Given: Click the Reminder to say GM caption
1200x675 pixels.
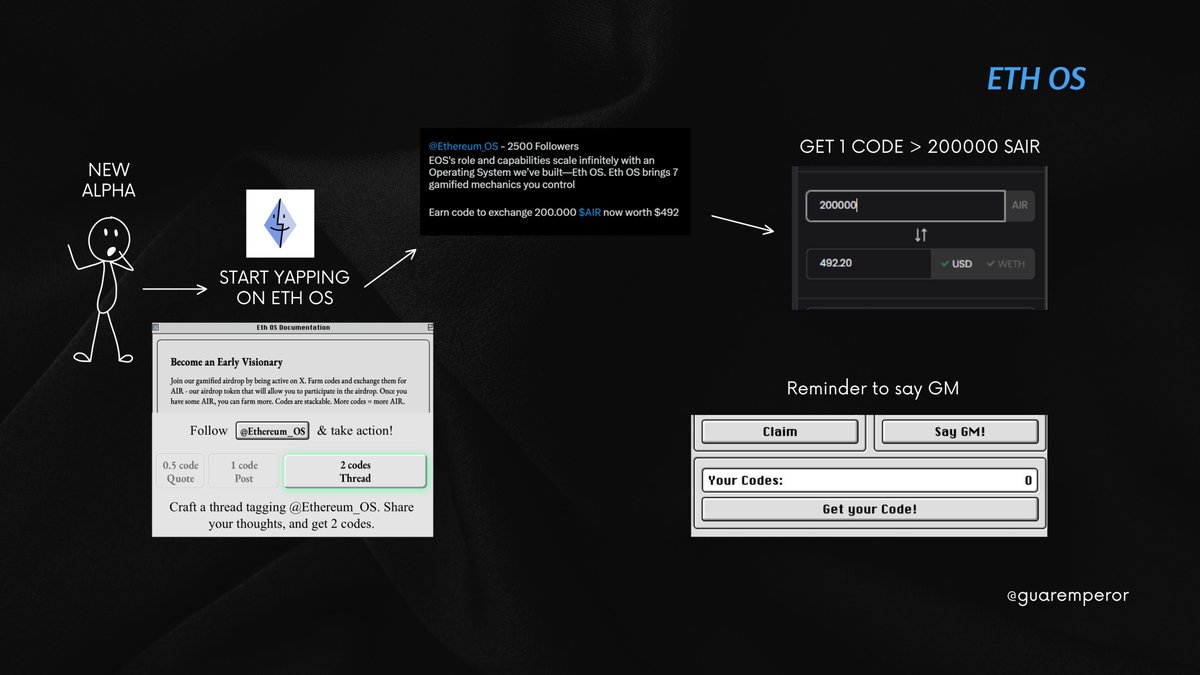Looking at the screenshot, I should coord(873,388).
